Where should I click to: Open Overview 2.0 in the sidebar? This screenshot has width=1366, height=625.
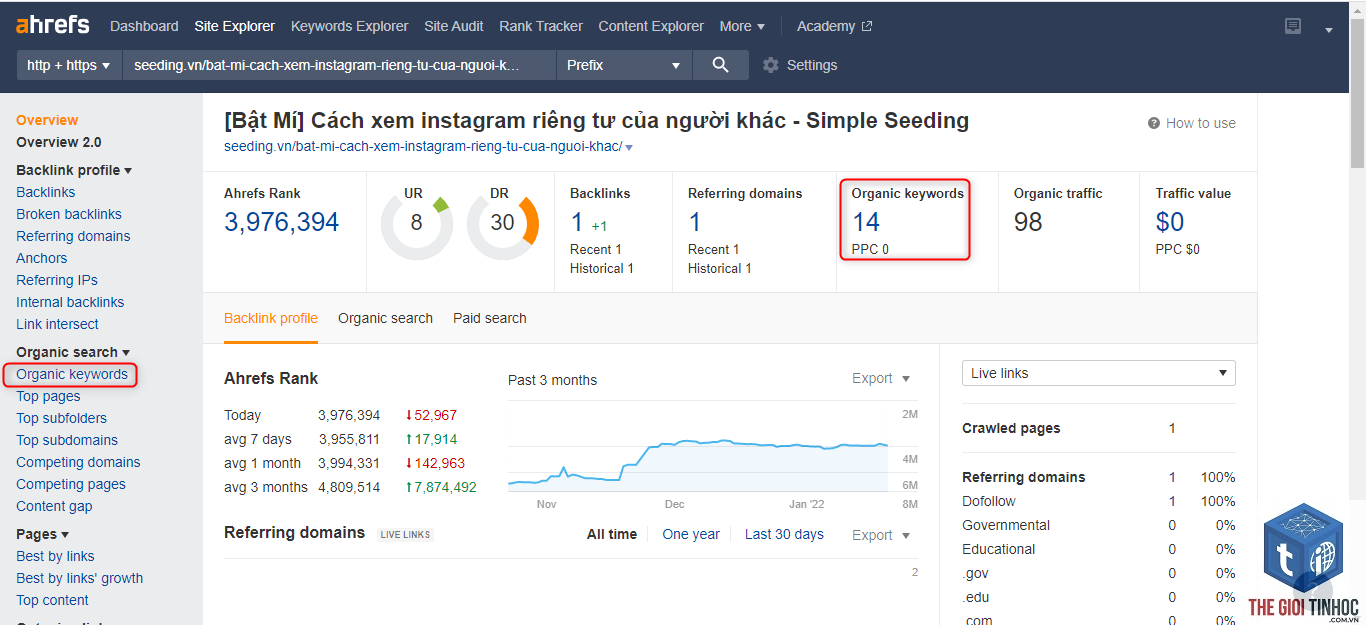(59, 142)
